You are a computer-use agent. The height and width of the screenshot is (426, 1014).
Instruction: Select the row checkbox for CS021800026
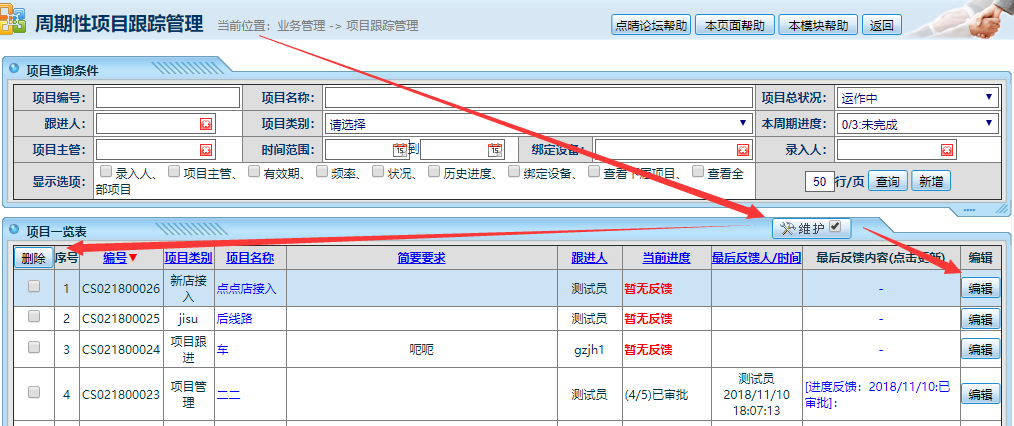click(35, 287)
